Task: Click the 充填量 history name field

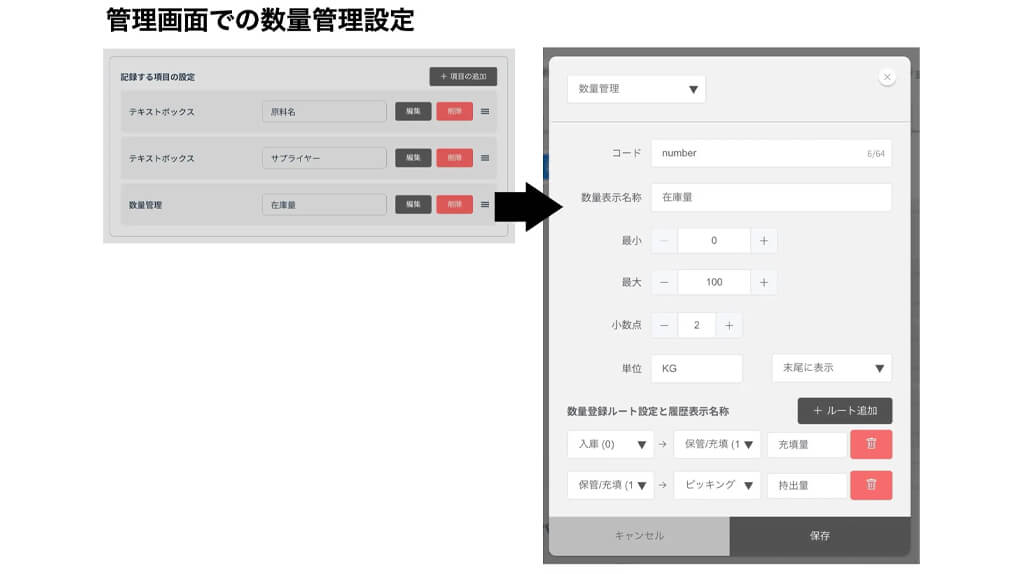Action: pos(807,445)
